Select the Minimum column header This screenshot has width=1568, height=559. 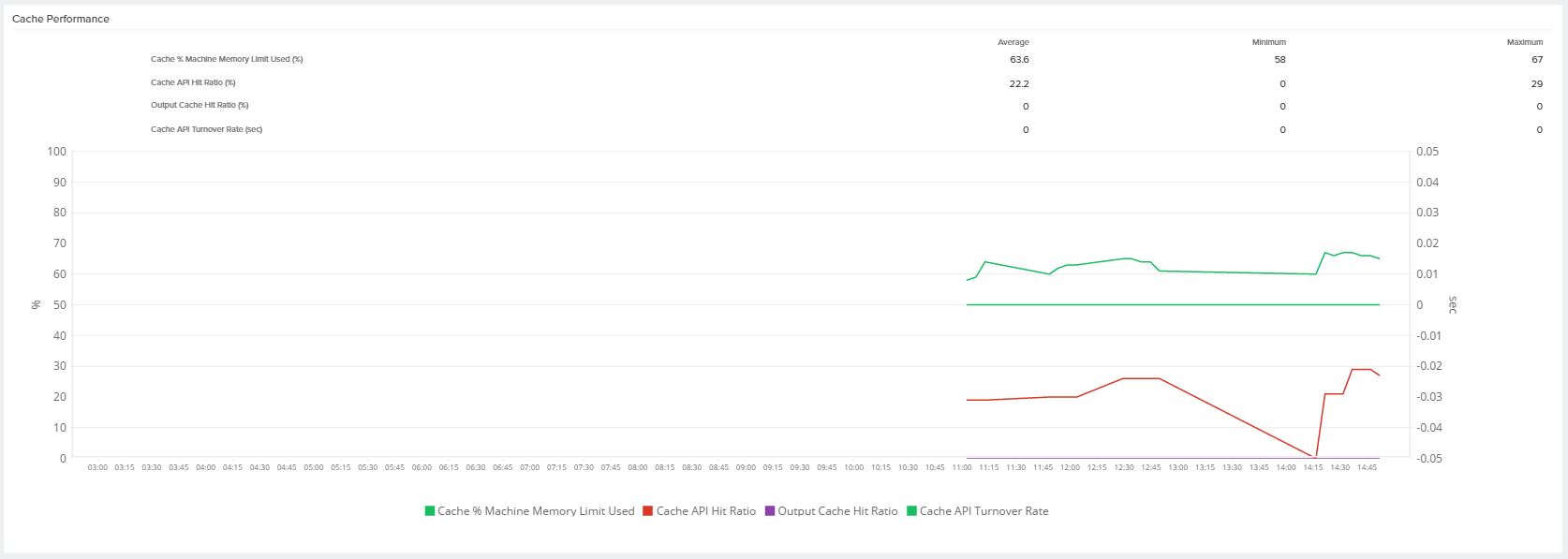click(1269, 42)
